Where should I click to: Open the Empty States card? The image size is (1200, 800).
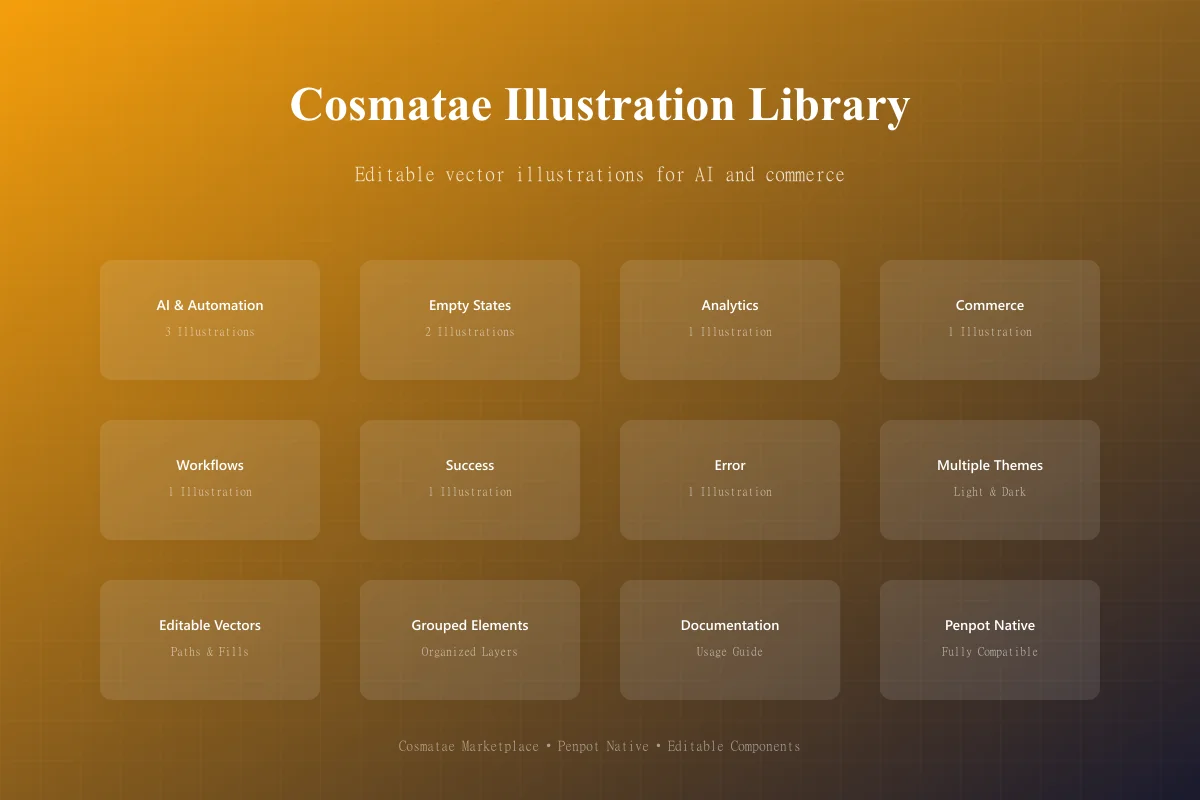[470, 320]
